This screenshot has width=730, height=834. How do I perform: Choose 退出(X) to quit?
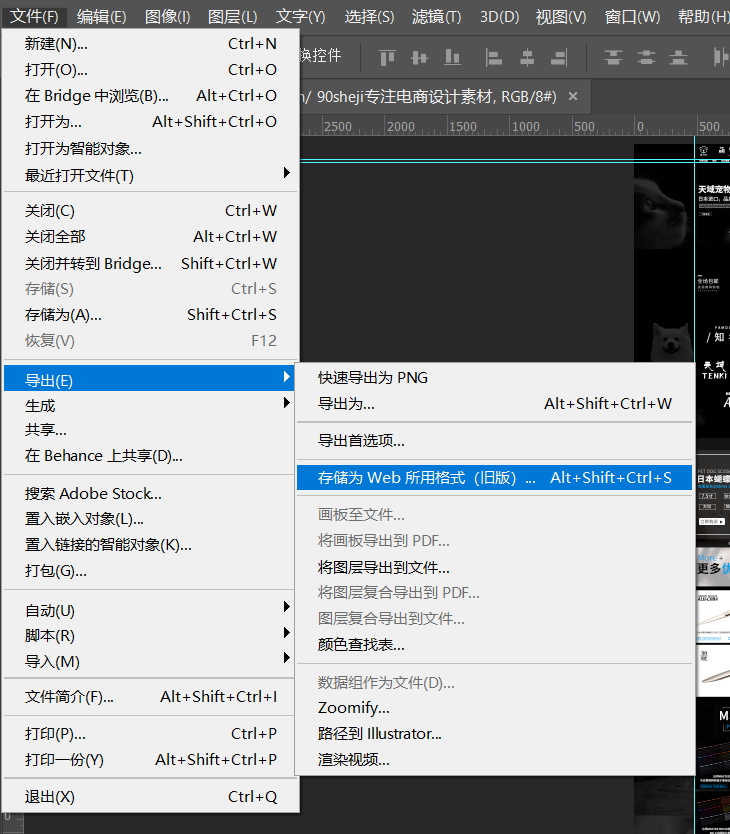(x=151, y=797)
